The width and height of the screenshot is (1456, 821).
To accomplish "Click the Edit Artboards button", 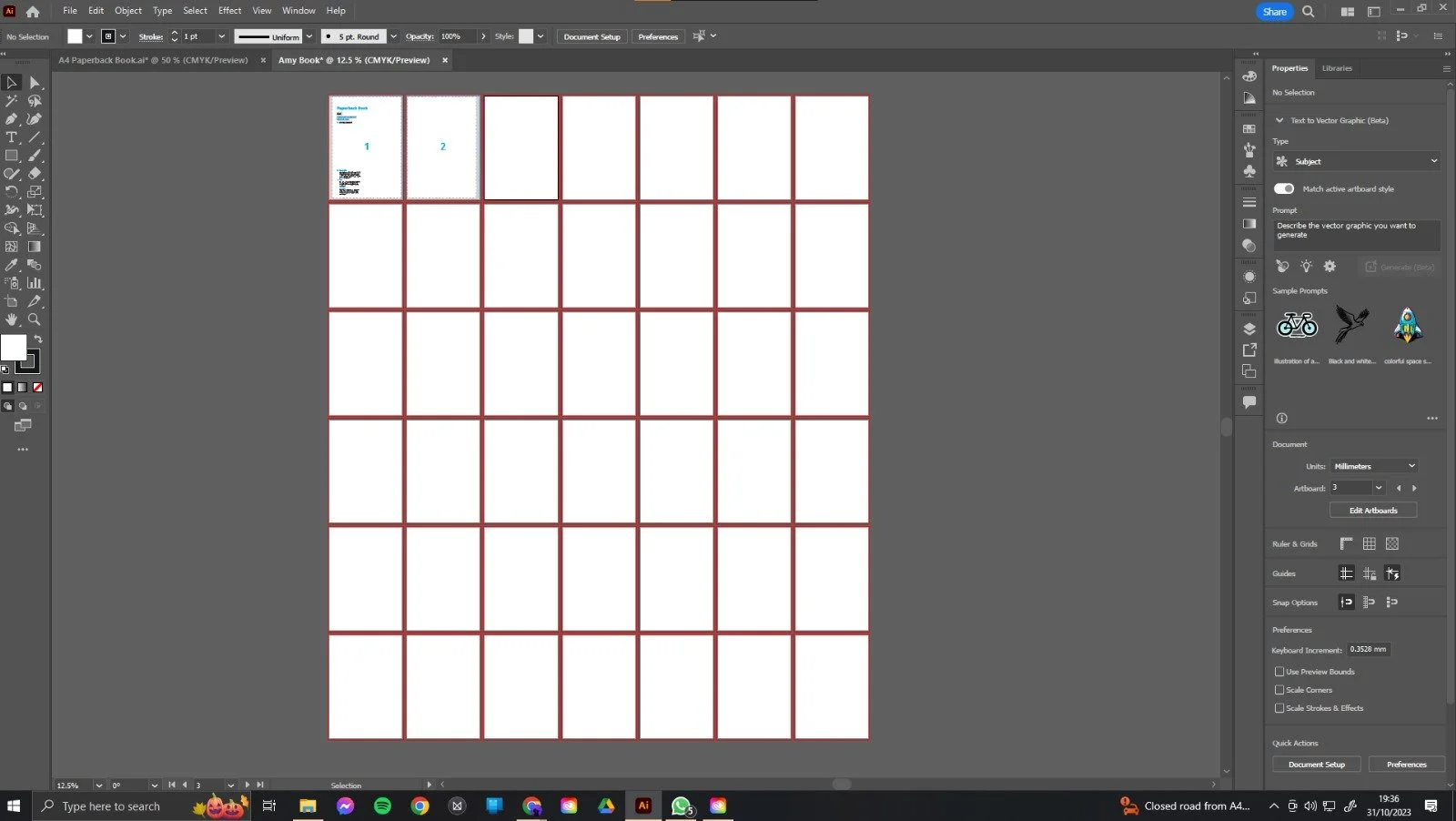I will (1373, 511).
